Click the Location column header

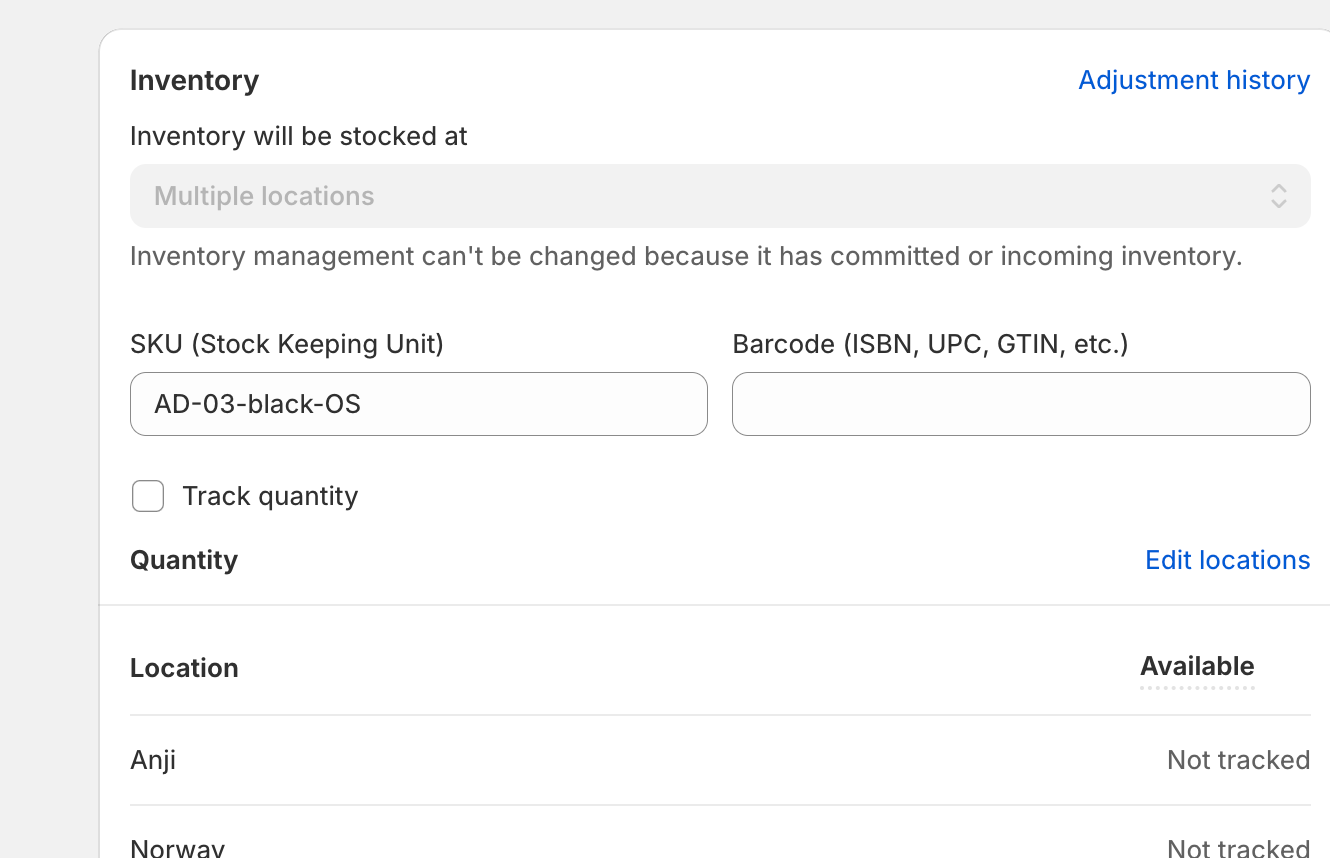pos(184,668)
